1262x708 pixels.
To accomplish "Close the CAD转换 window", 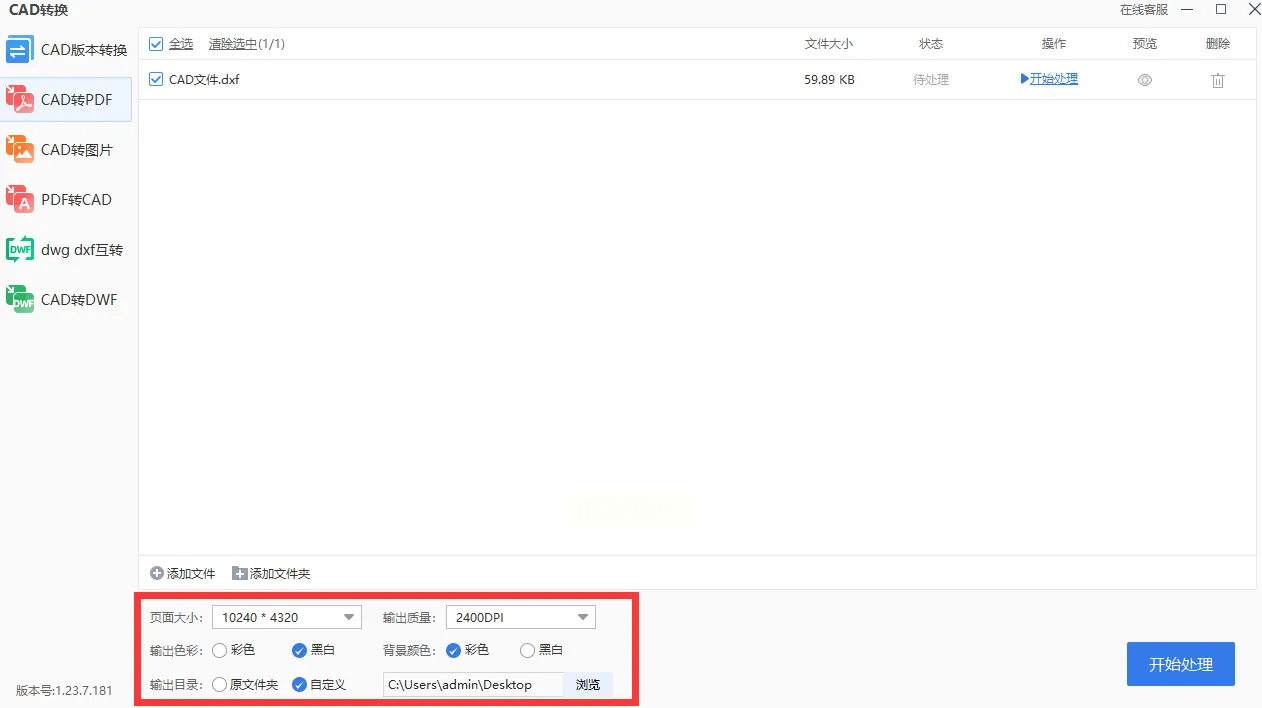I will (1254, 10).
